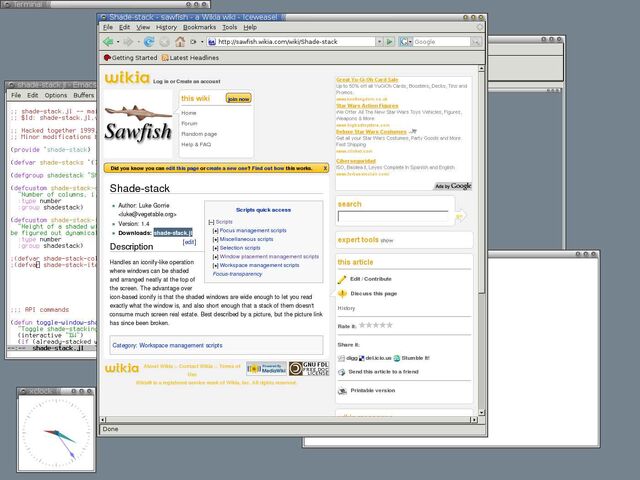Click inside the wiki search input field
Image resolution: width=640 pixels, height=480 pixels.
pyautogui.click(x=393, y=217)
